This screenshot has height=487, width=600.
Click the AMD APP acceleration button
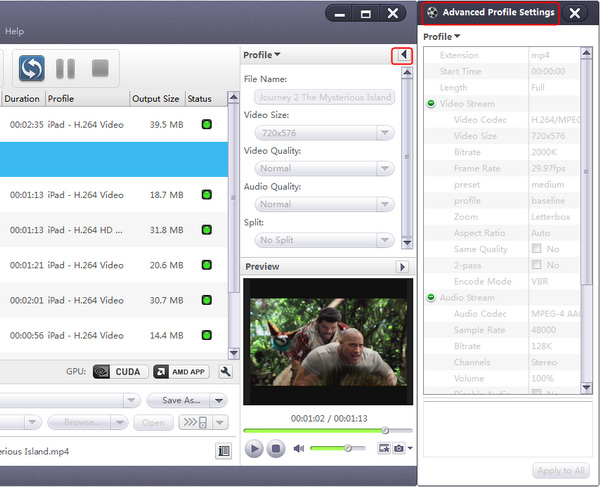point(180,372)
